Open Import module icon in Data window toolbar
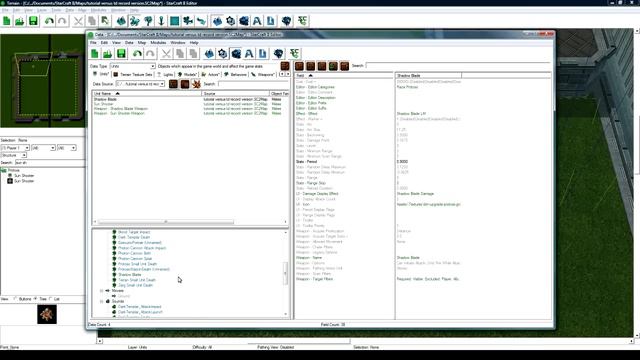The height and width of the screenshot is (360, 640). pos(262,53)
